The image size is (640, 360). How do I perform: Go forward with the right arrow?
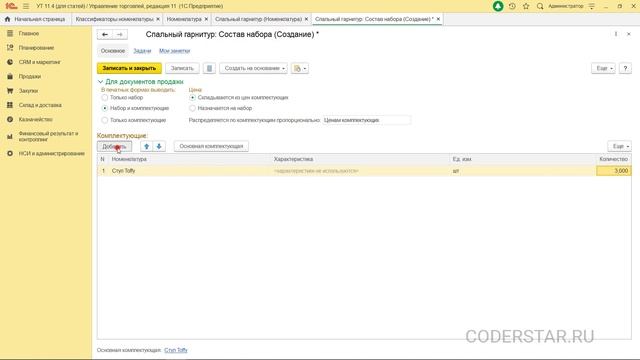pos(120,35)
